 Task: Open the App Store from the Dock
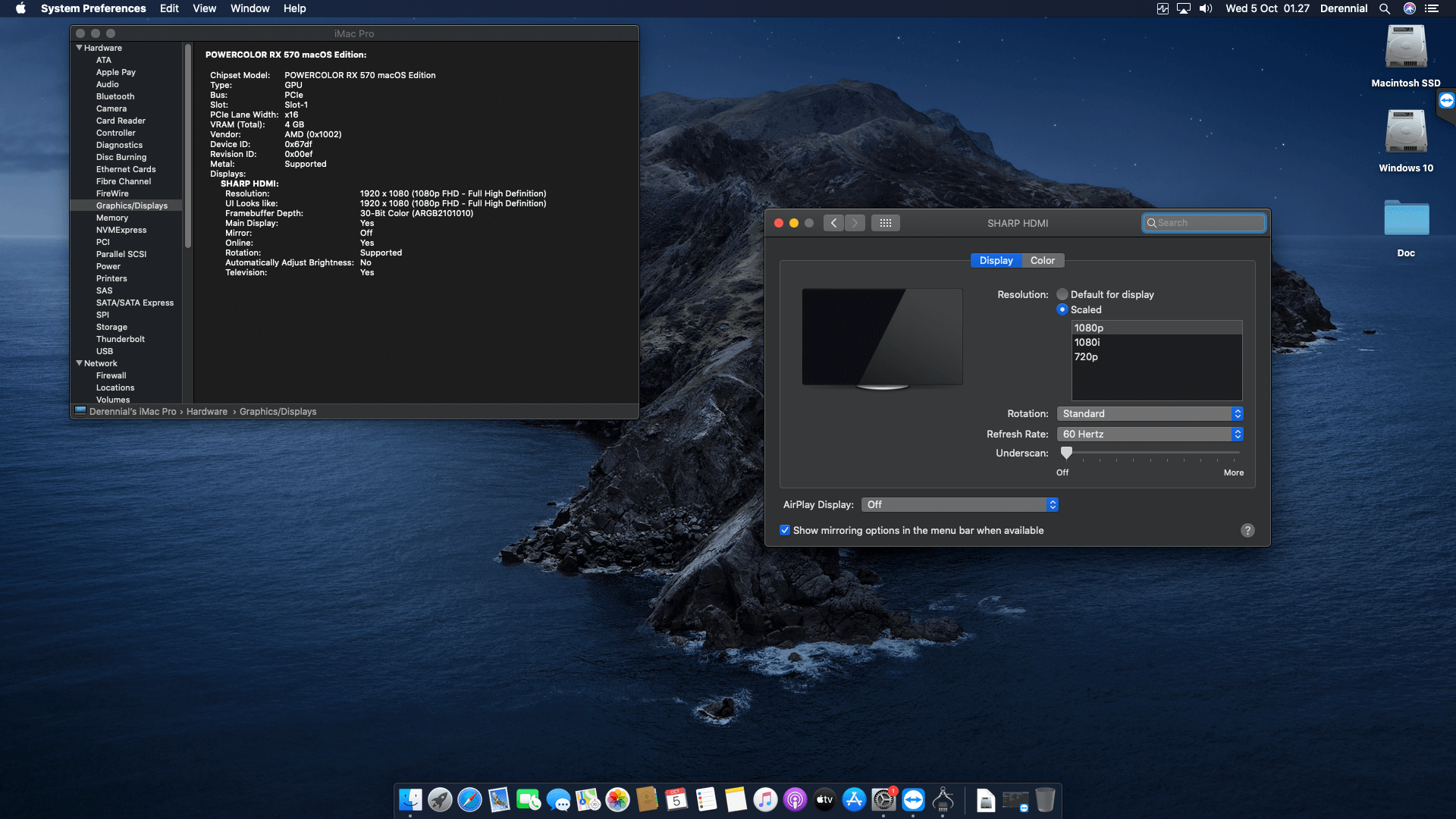click(855, 800)
